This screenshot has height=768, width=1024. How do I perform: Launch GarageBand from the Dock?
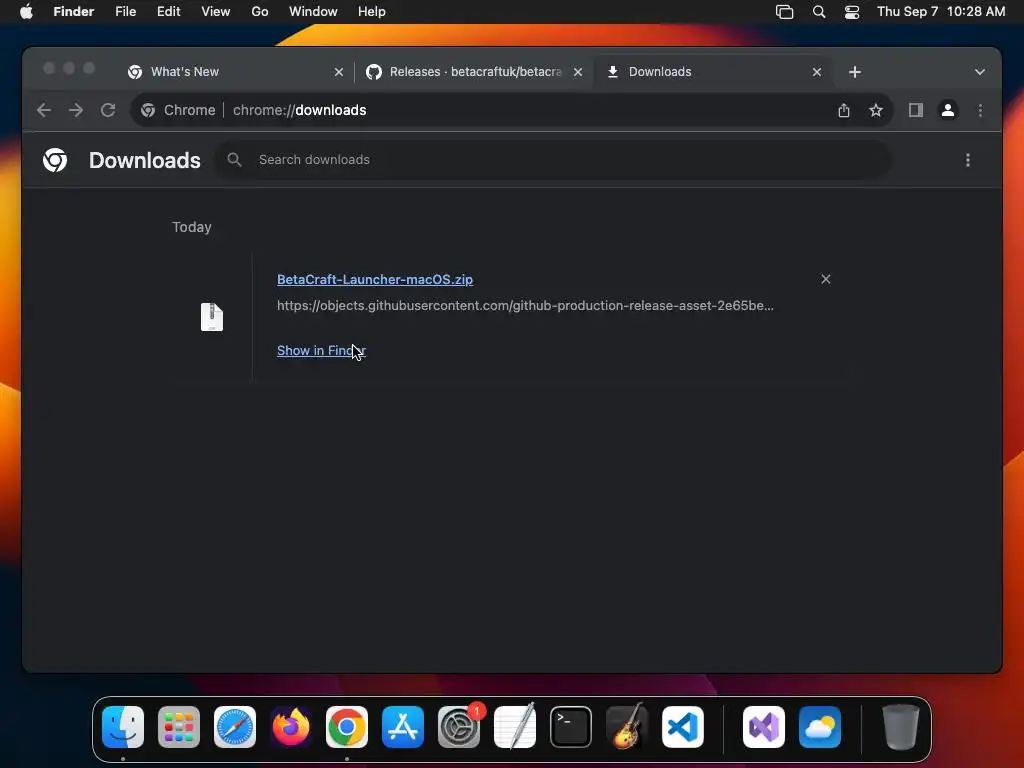[x=627, y=727]
